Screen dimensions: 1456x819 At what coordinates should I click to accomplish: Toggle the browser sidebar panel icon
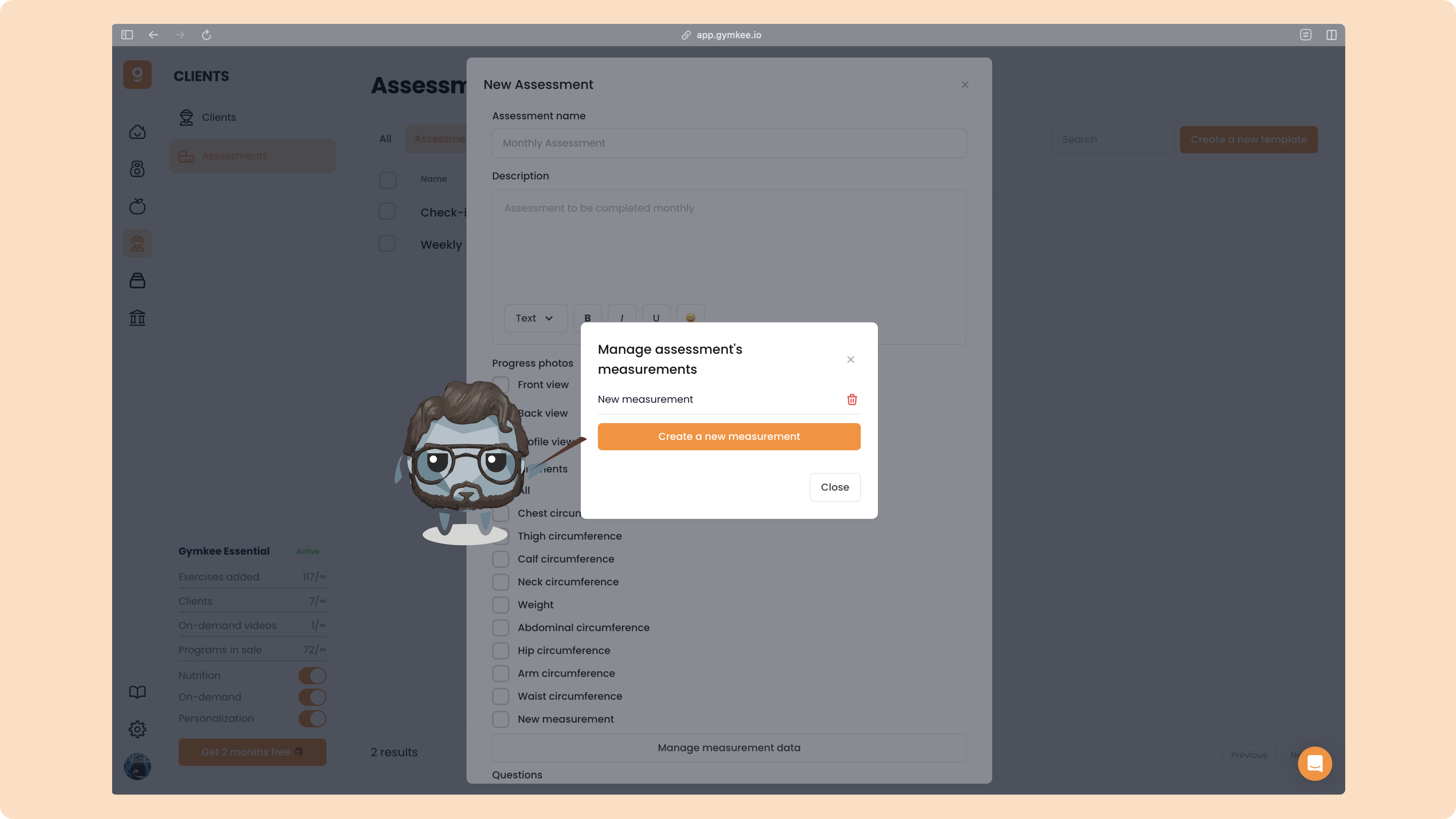pyautogui.click(x=127, y=35)
